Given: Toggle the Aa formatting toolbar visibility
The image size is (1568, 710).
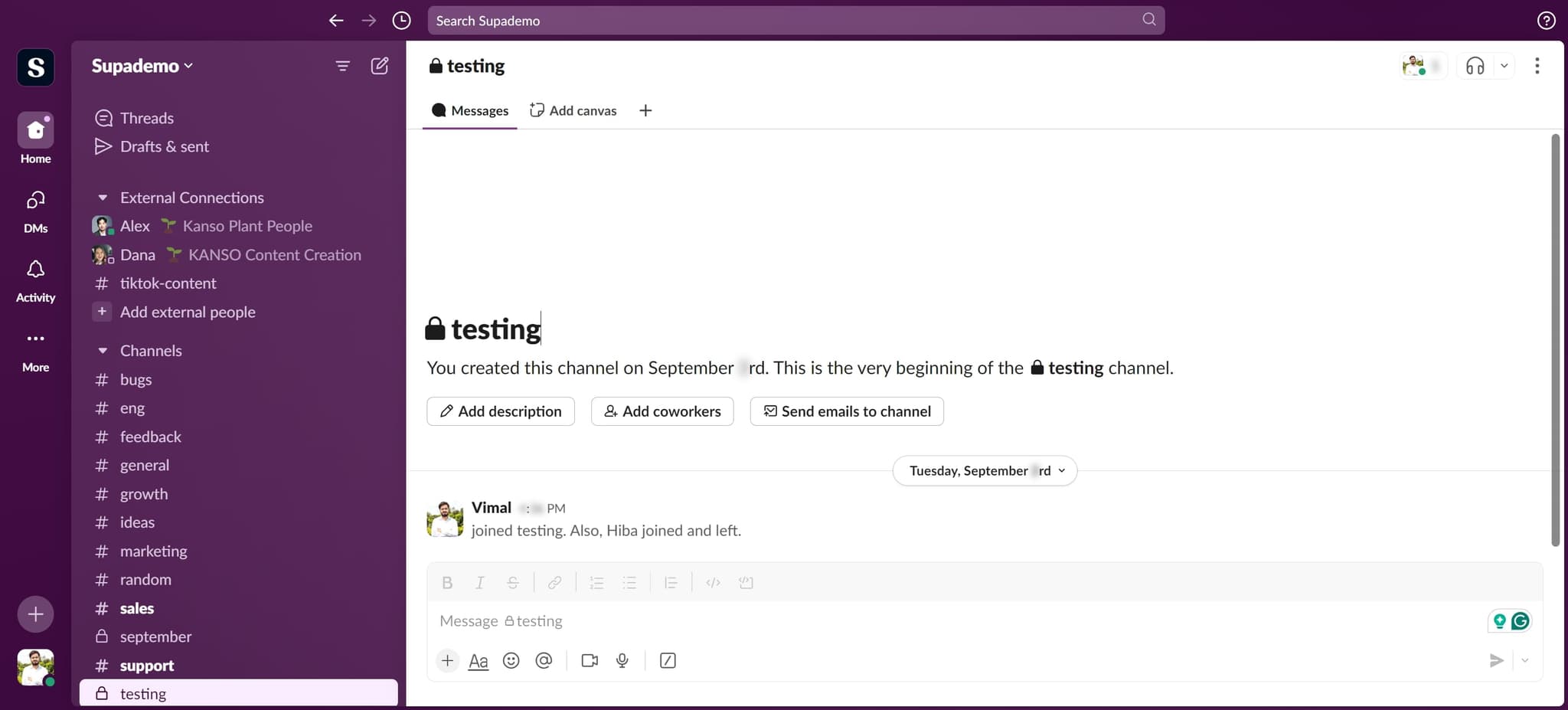Looking at the screenshot, I should [478, 660].
